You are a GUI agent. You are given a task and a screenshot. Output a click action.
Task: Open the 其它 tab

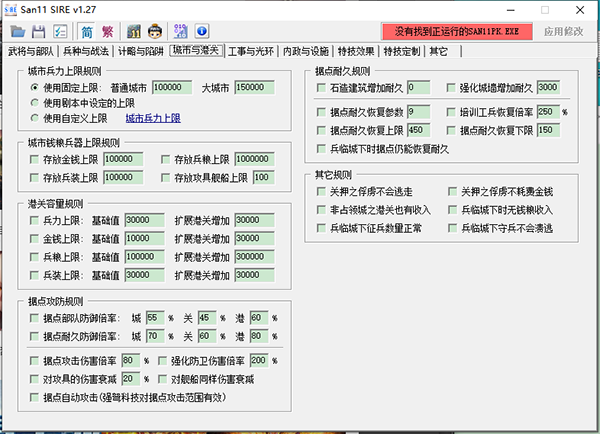click(x=439, y=51)
